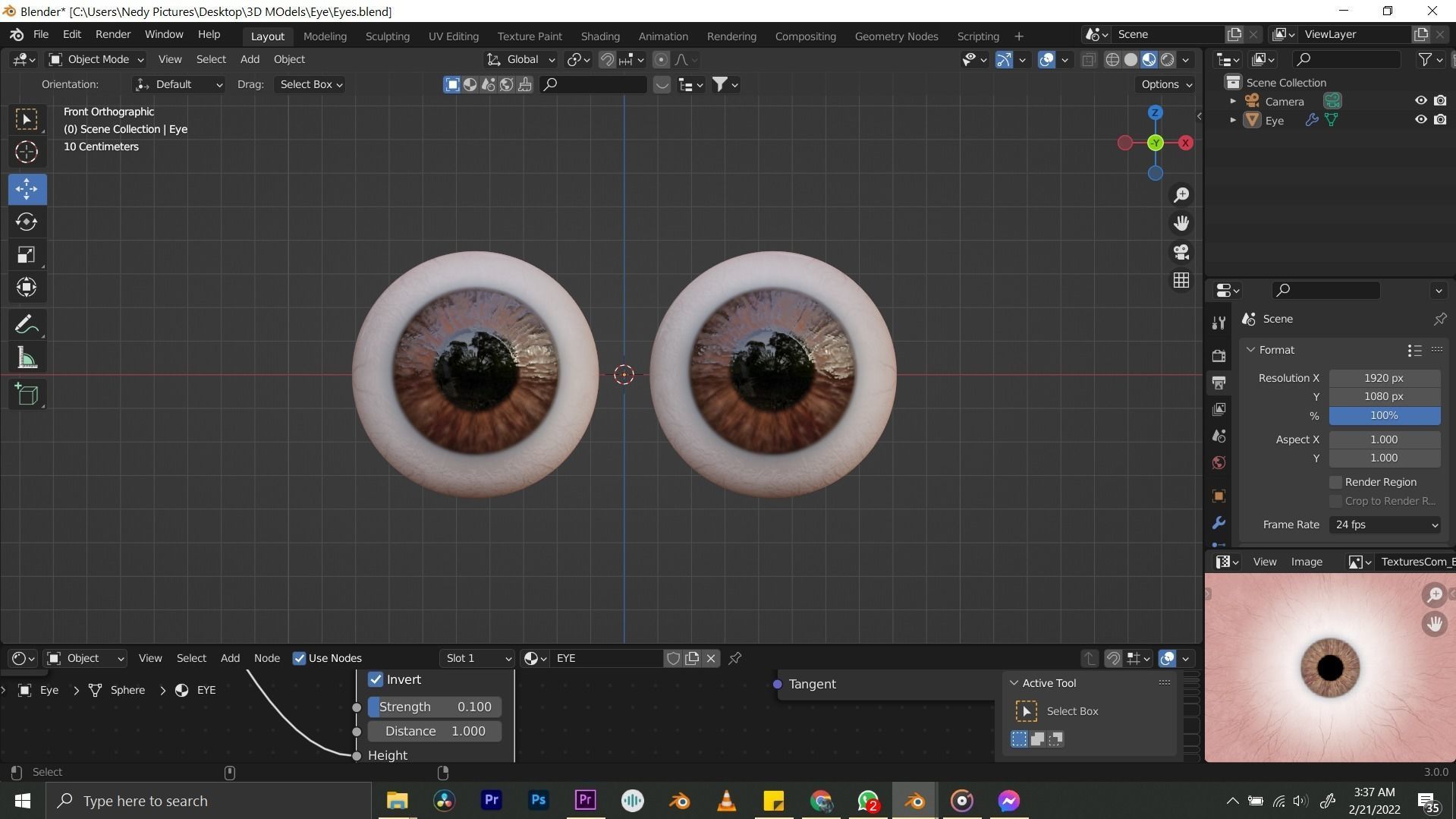Open the Orientation Default dropdown
1456x819 pixels.
point(178,84)
